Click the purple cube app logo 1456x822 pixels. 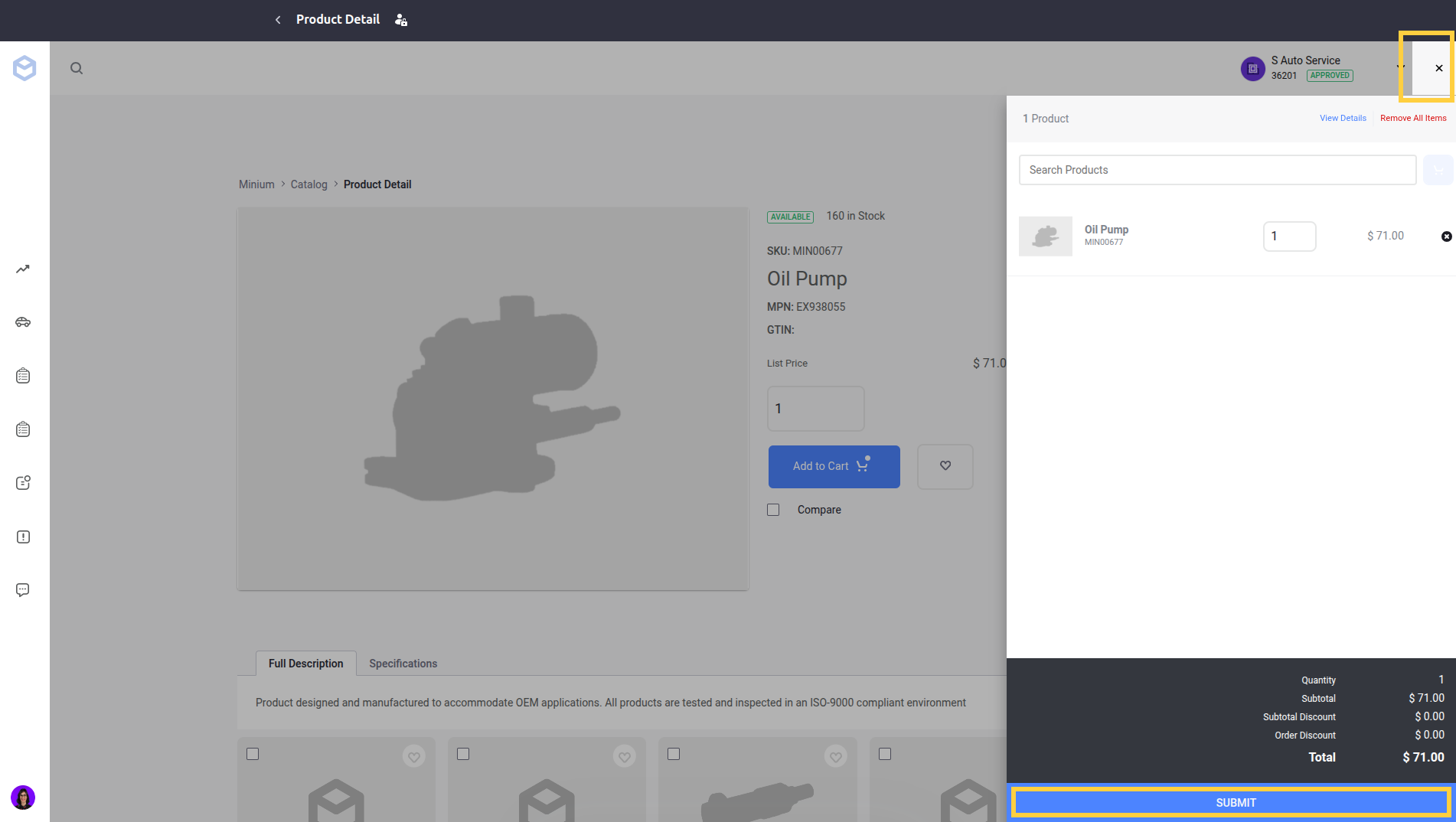(x=24, y=67)
